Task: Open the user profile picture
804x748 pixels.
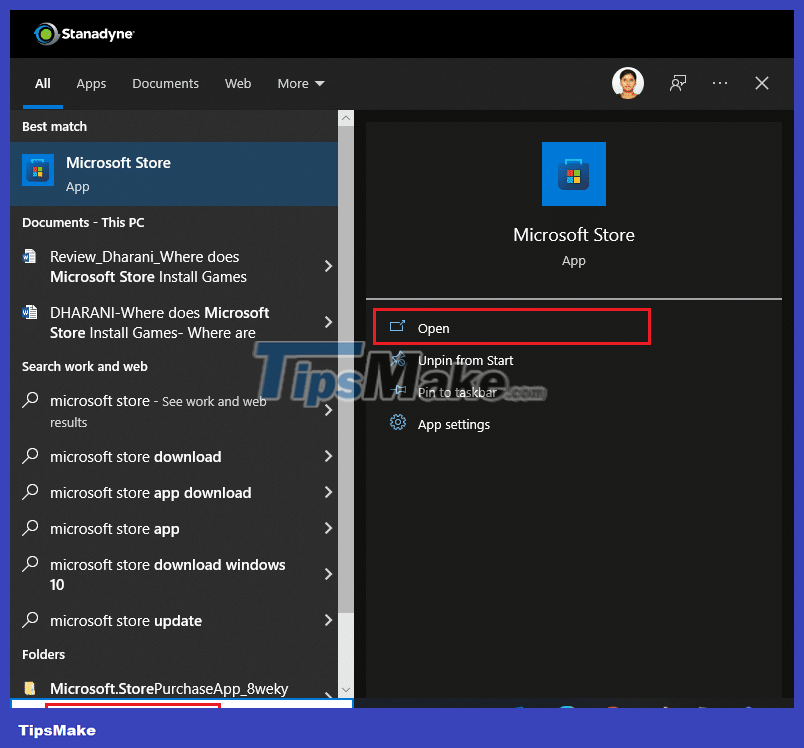Action: coord(628,83)
